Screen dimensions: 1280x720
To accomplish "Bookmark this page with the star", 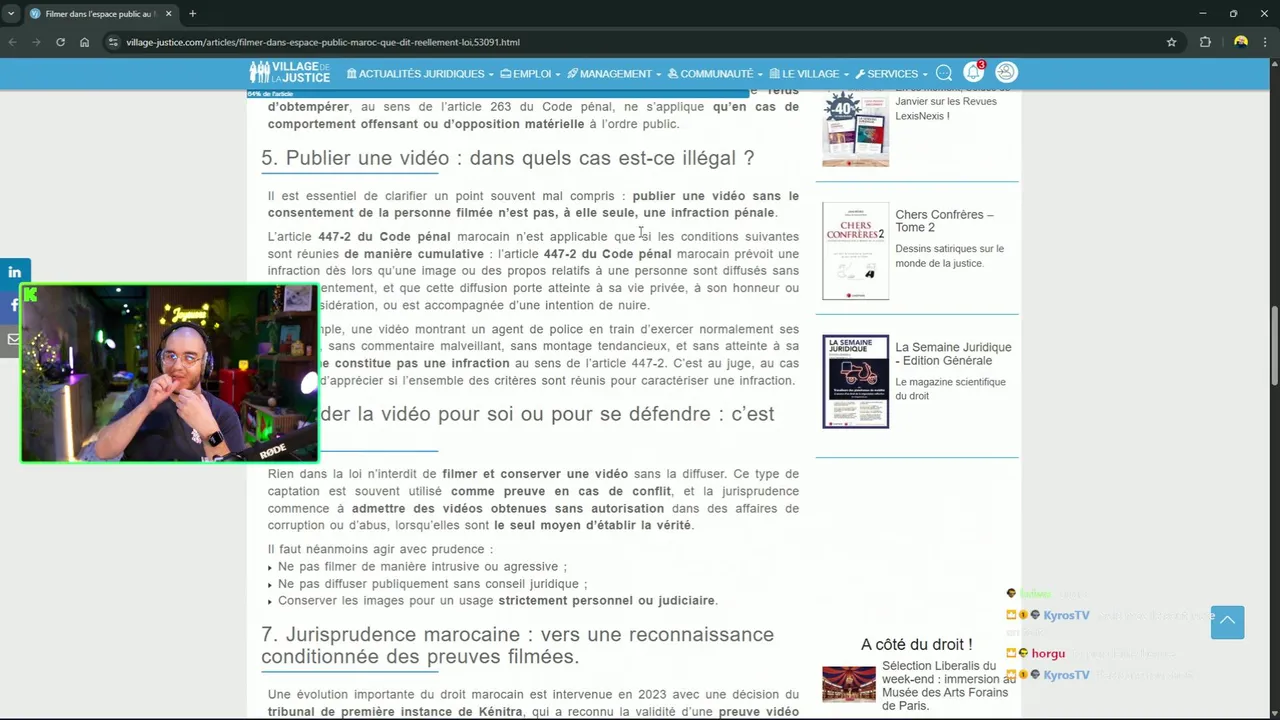I will [1171, 42].
